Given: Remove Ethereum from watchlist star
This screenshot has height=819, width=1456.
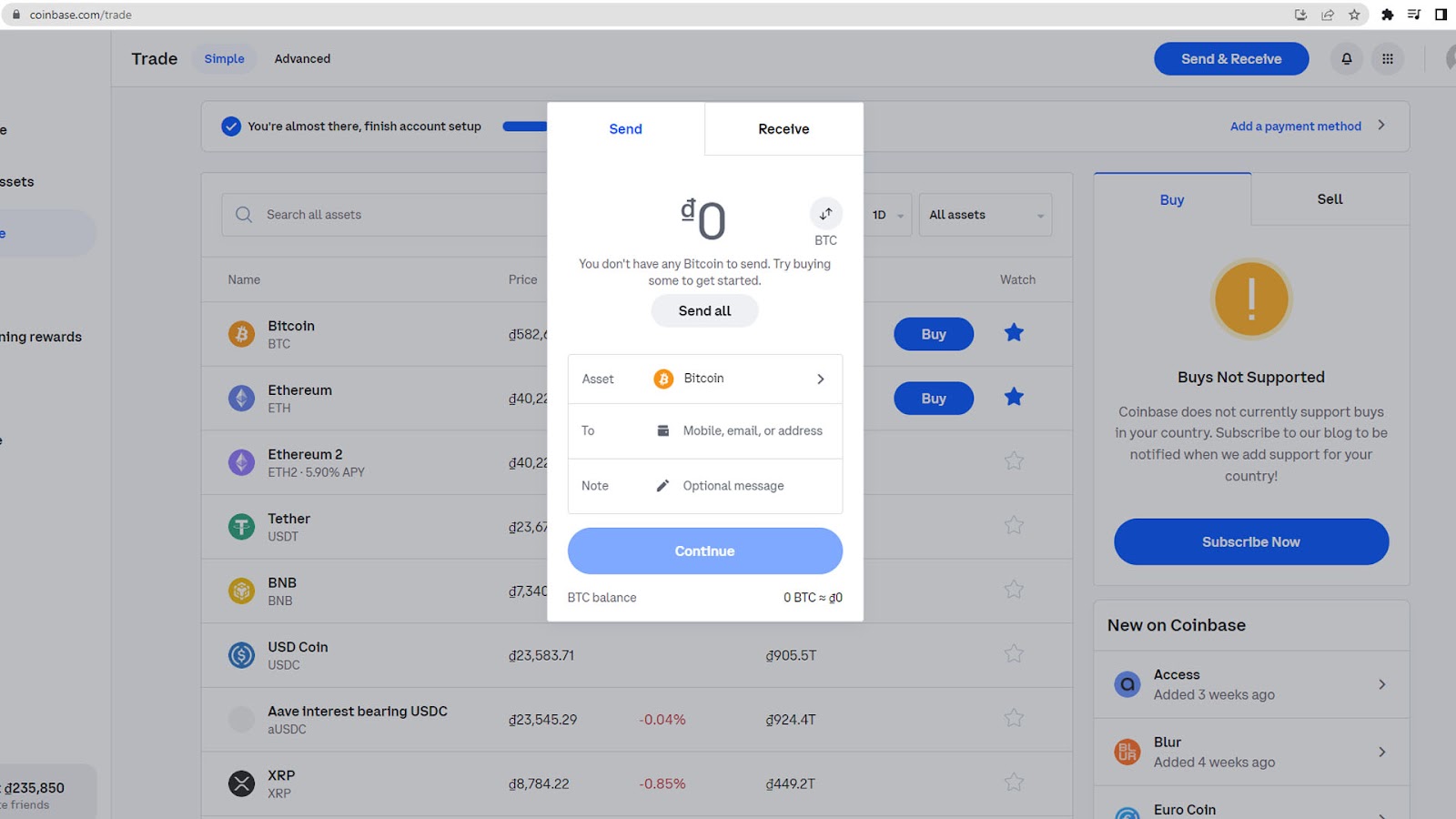Looking at the screenshot, I should tap(1014, 397).
